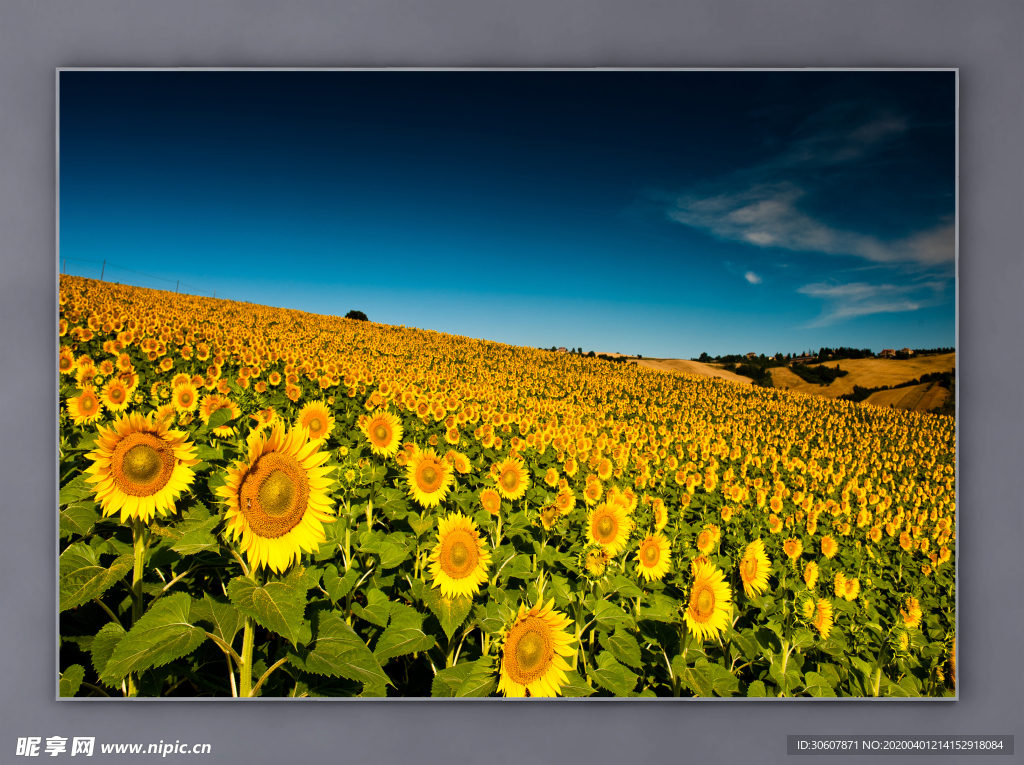Screen dimensions: 1024x765
Task: Open the www.nipic.cn watermark link
Action: click(x=155, y=747)
